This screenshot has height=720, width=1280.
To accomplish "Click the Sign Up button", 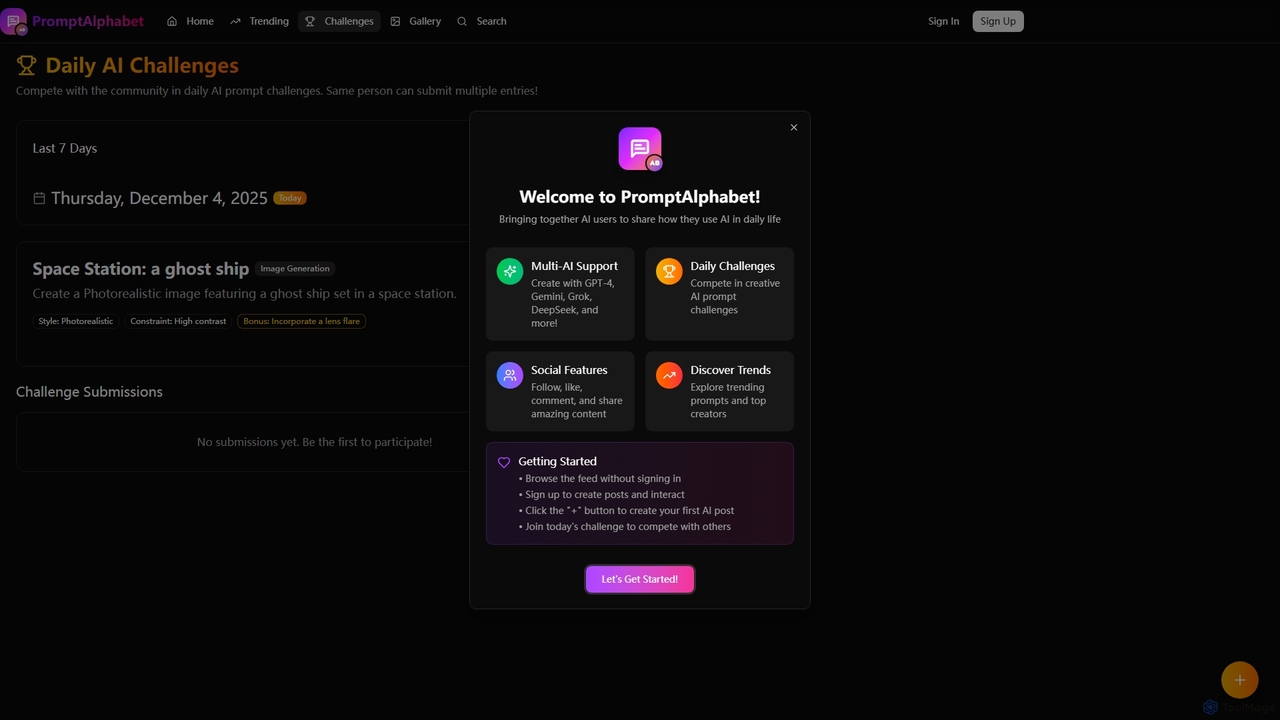I will point(998,21).
